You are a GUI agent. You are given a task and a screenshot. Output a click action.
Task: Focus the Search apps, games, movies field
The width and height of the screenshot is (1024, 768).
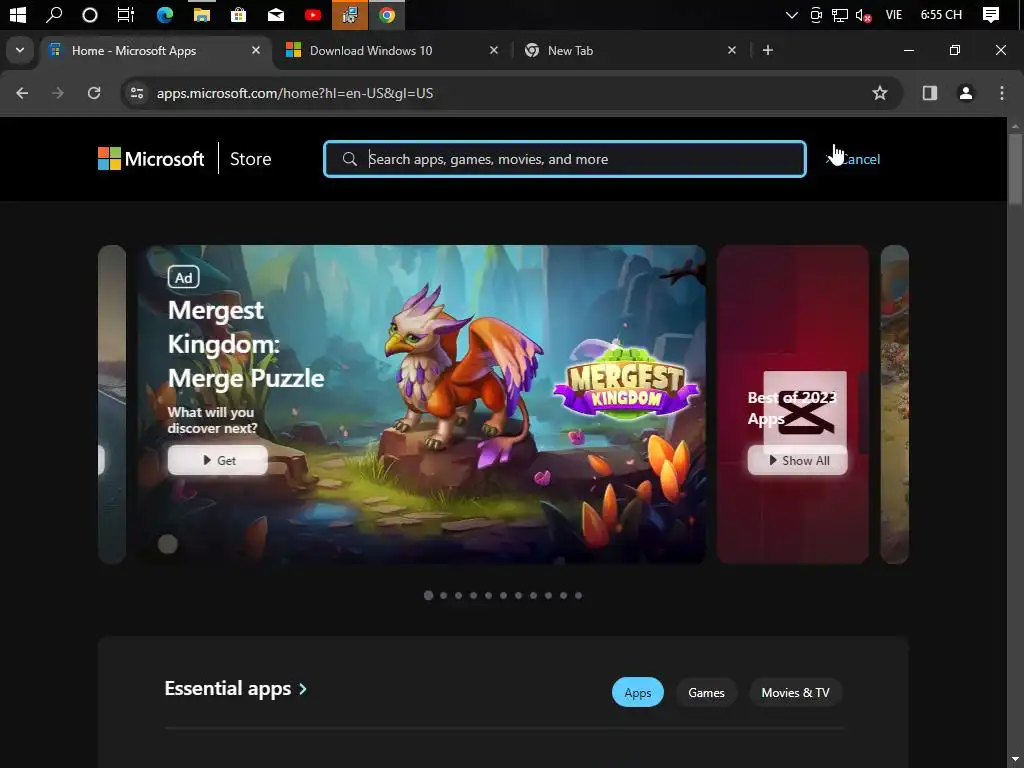tap(565, 159)
